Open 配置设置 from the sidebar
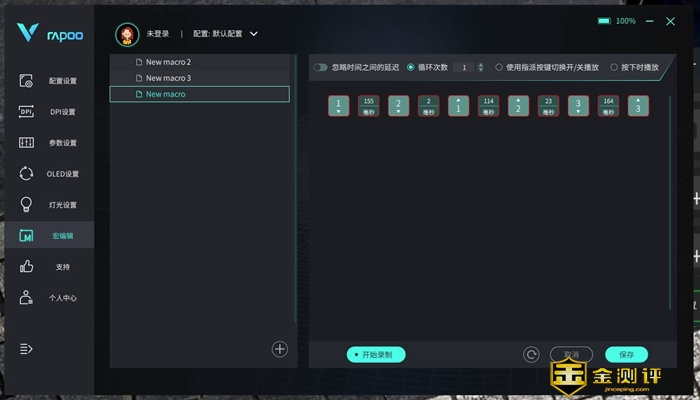Viewport: 700px width, 400px height. [48, 81]
